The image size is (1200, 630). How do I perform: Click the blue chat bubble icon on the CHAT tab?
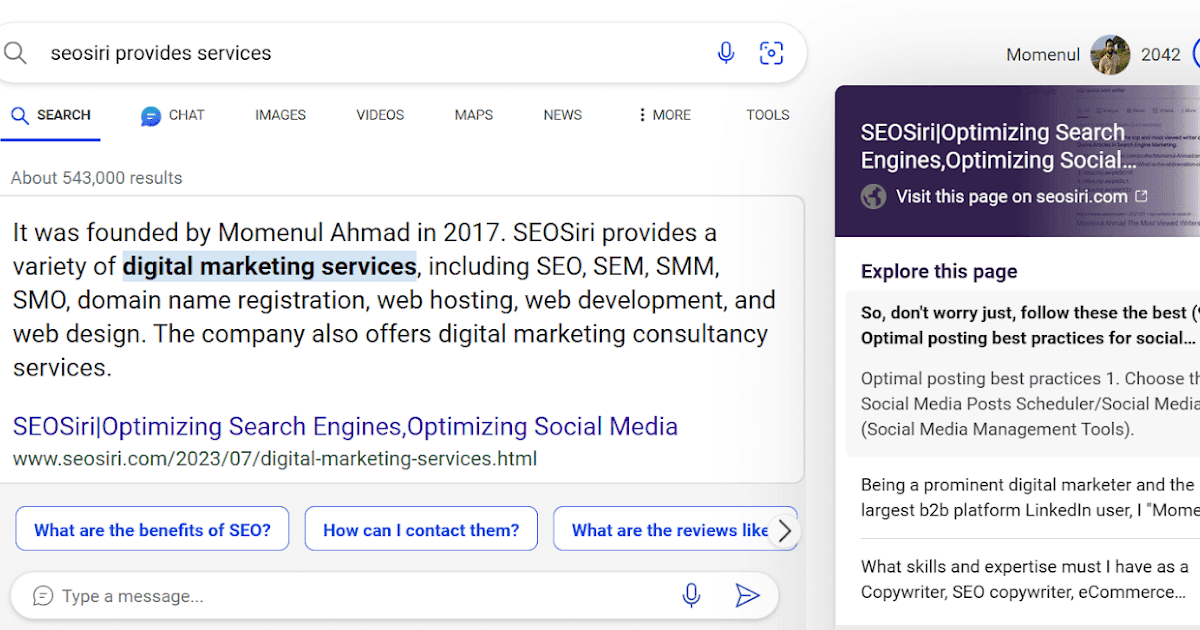(151, 115)
